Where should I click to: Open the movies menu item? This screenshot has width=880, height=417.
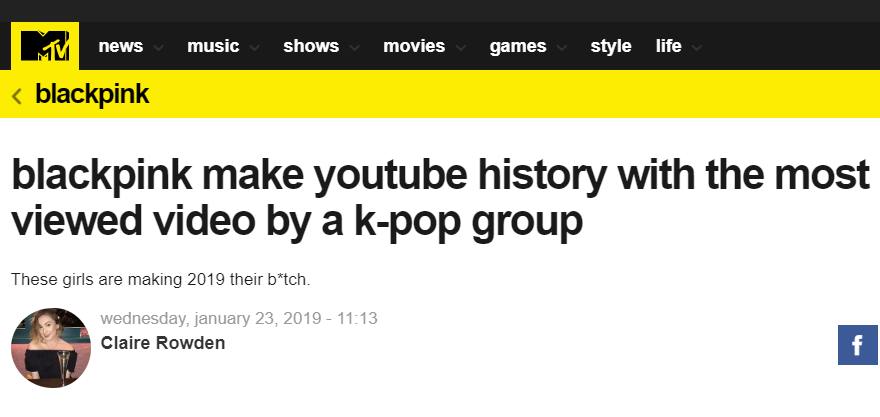[x=414, y=46]
